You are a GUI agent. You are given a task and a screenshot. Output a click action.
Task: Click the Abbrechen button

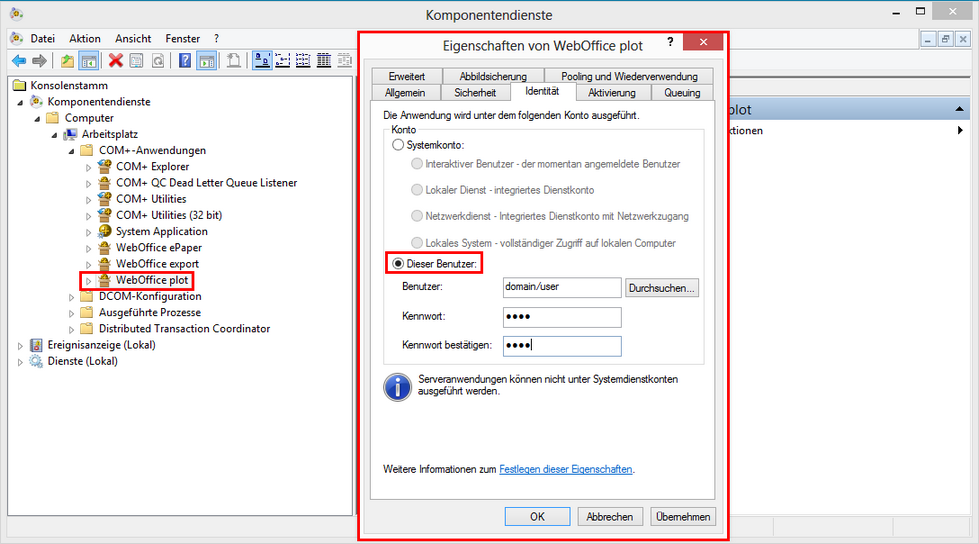(609, 517)
